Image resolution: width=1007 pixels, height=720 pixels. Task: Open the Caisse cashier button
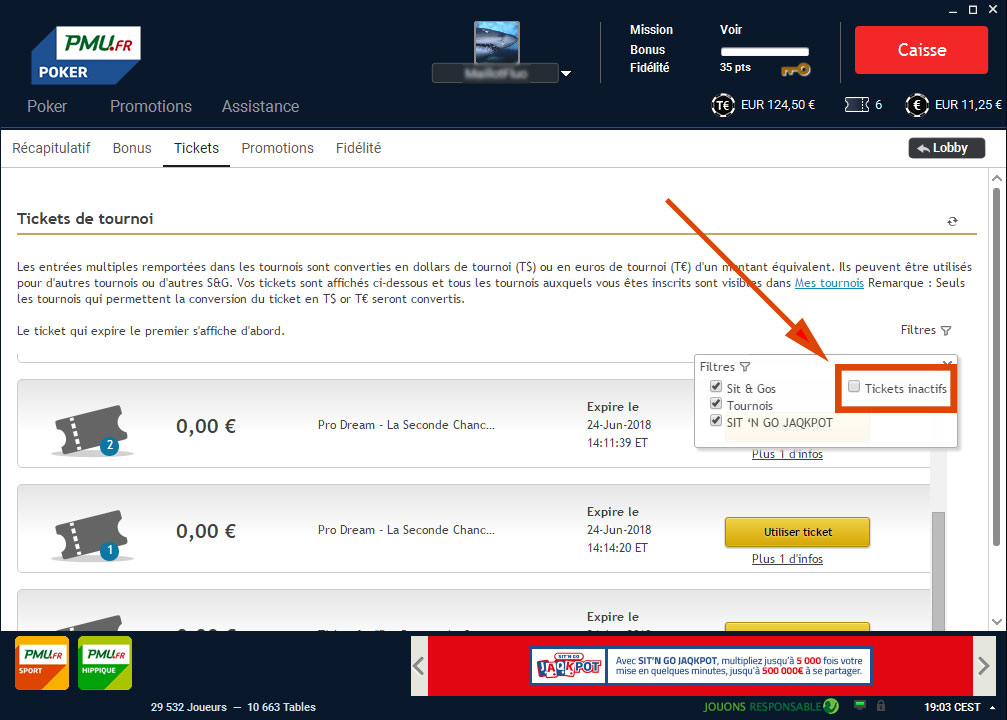coord(921,50)
